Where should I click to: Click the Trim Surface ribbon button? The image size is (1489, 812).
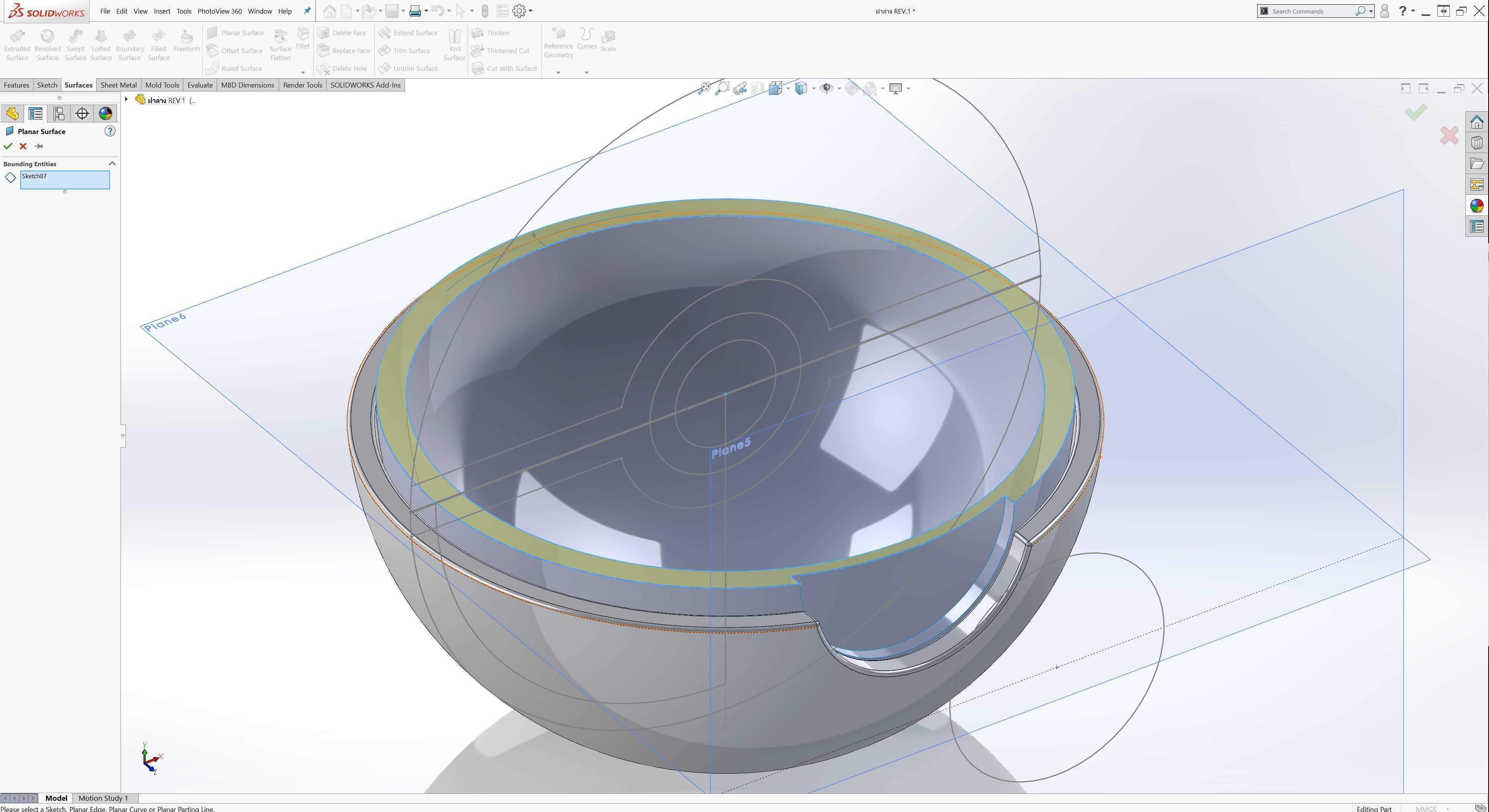pyautogui.click(x=405, y=51)
